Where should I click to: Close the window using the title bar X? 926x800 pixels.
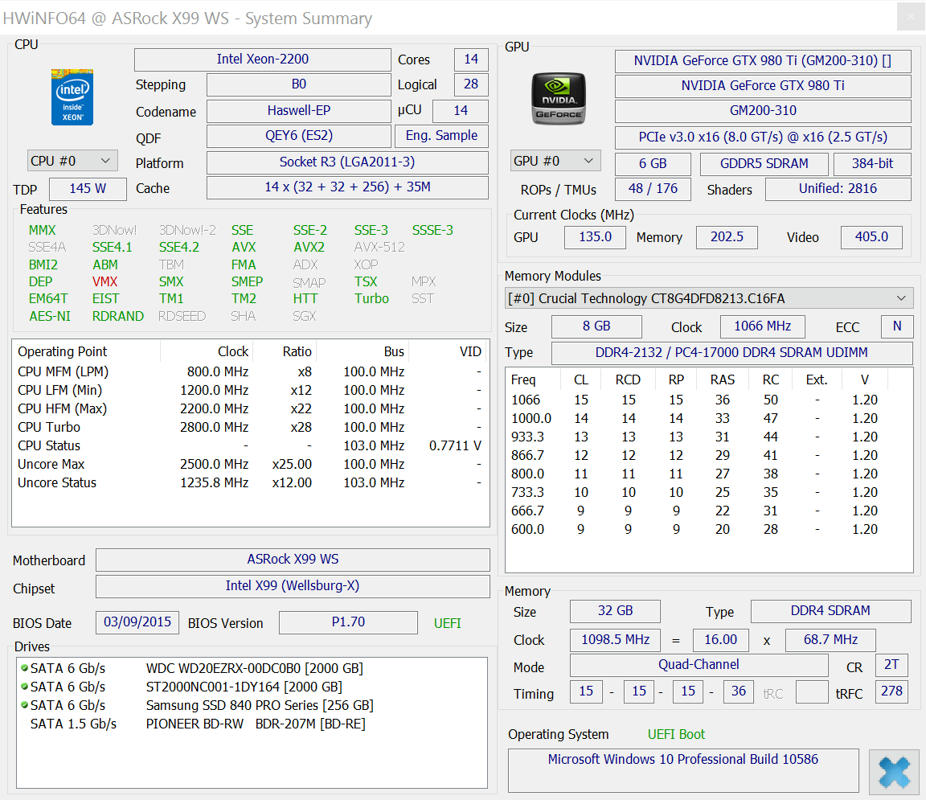[x=908, y=17]
